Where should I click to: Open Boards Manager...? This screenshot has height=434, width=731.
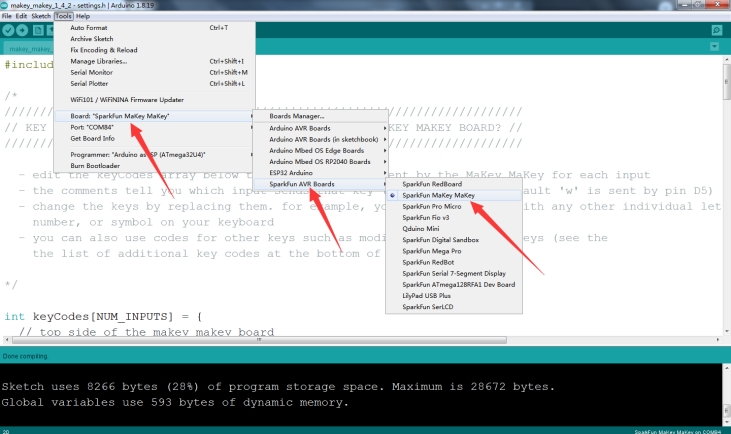click(321, 116)
